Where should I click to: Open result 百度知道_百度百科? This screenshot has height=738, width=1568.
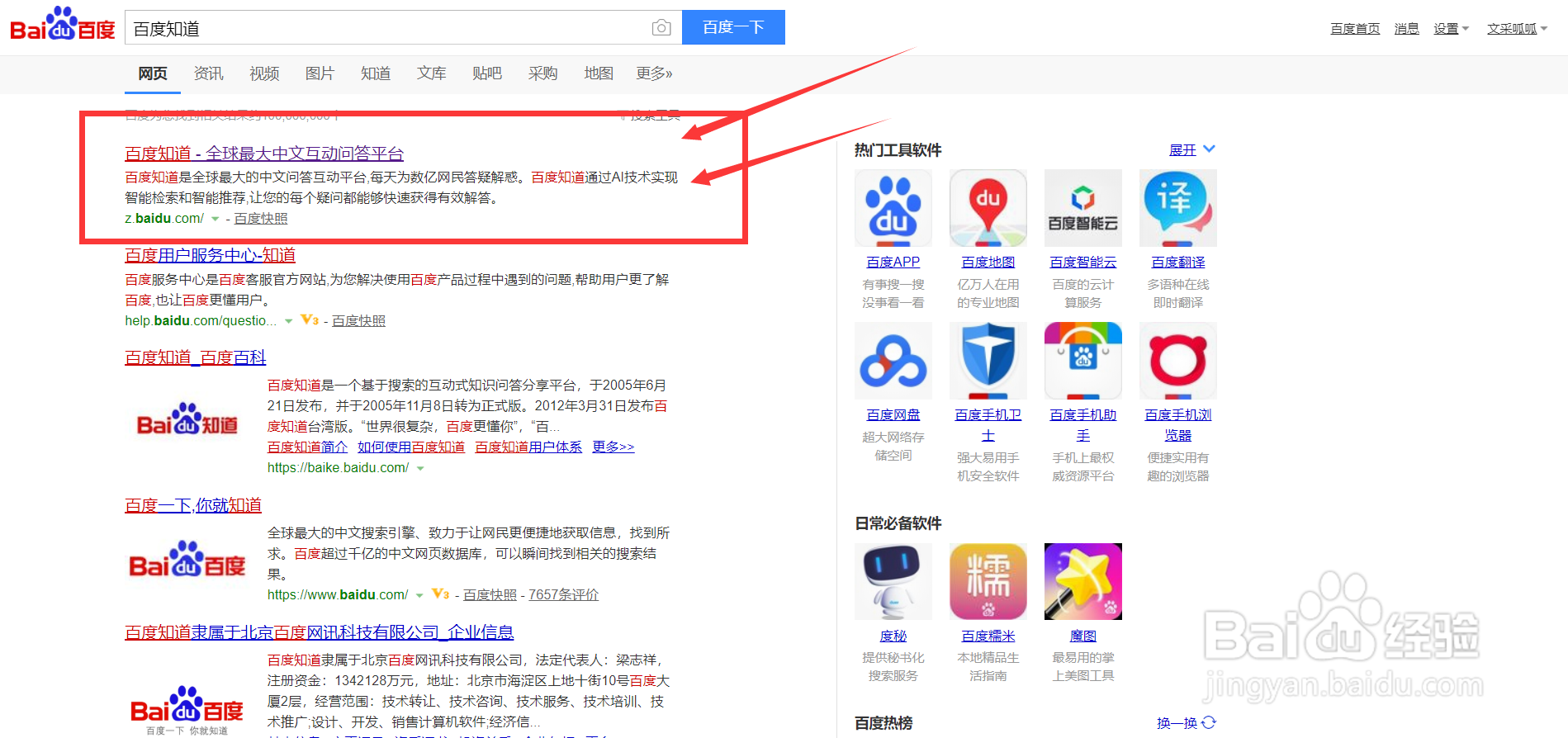pyautogui.click(x=196, y=357)
